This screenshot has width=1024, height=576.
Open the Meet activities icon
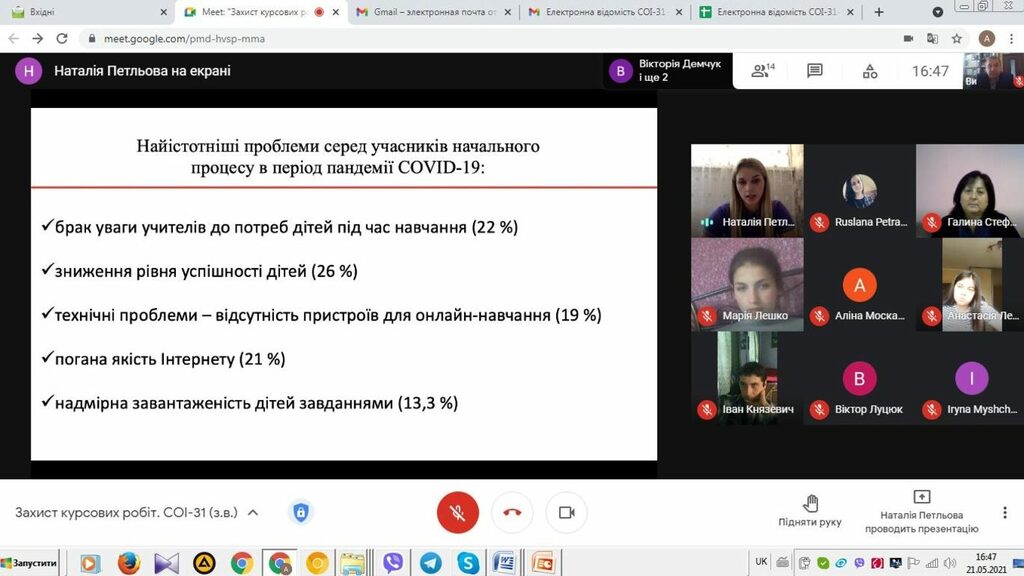coord(870,71)
